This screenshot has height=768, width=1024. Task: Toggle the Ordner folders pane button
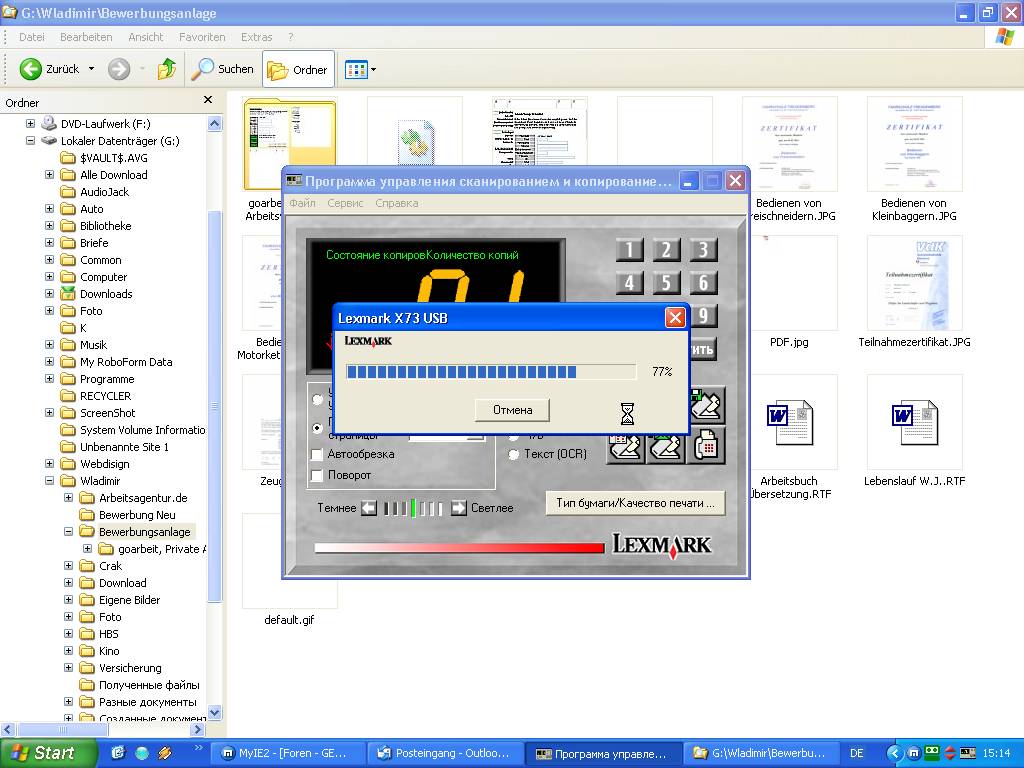pyautogui.click(x=298, y=69)
